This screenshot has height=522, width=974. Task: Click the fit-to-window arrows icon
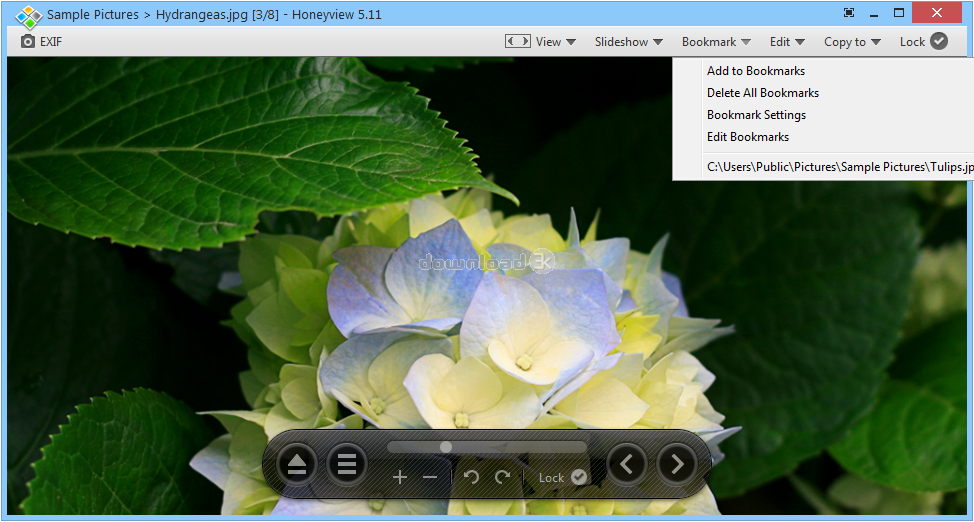[517, 42]
